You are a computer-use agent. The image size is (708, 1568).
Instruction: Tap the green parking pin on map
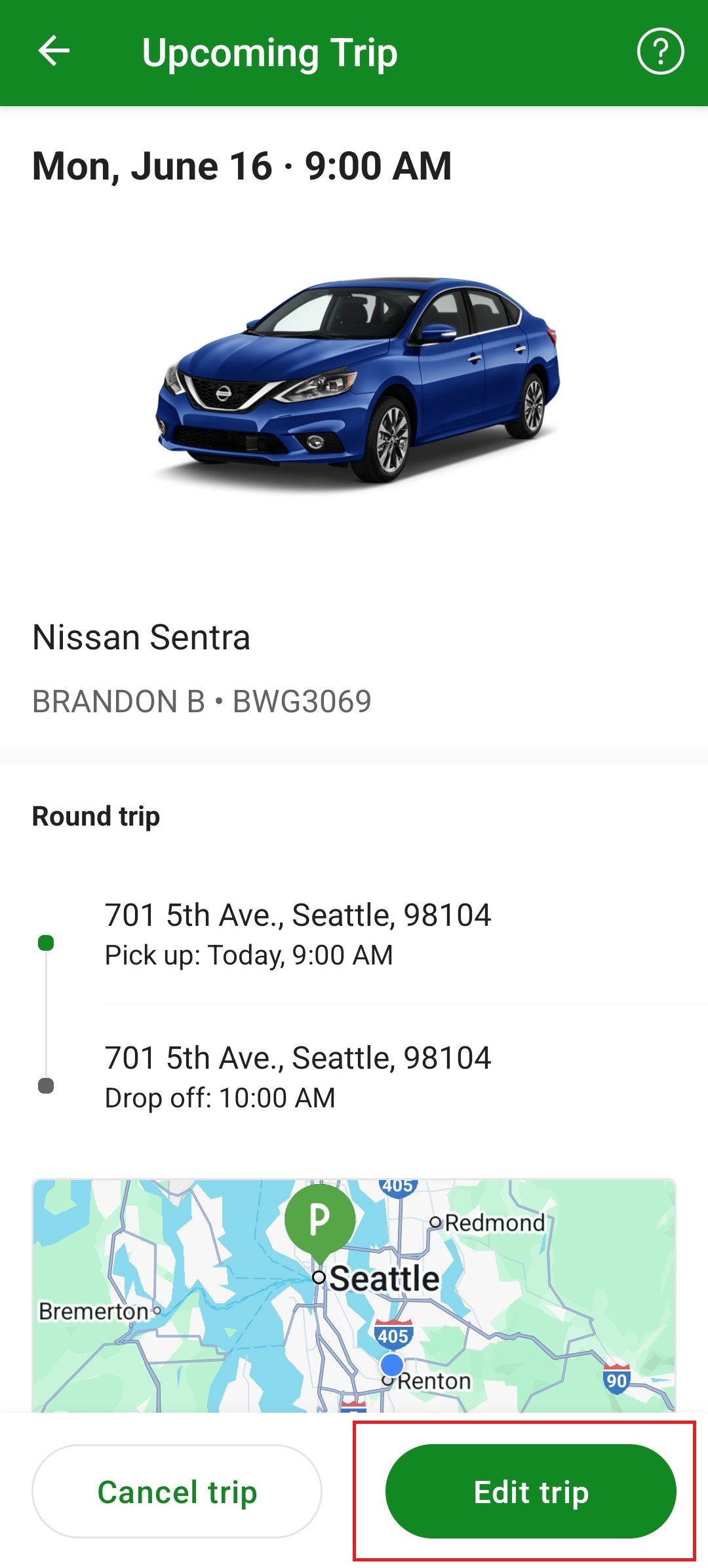pos(320,1220)
